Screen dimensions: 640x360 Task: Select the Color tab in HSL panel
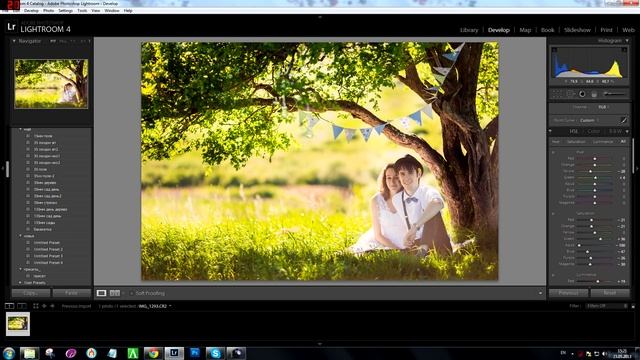point(594,131)
